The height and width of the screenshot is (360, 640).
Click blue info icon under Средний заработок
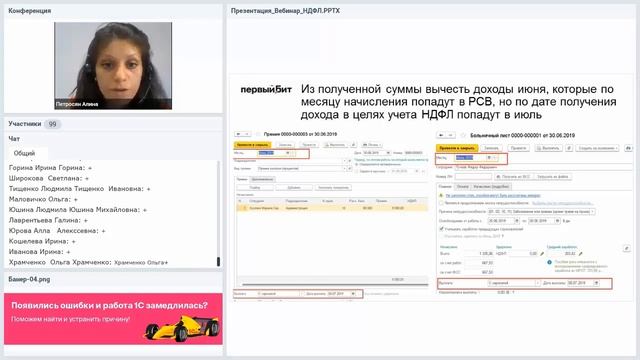tap(549, 262)
